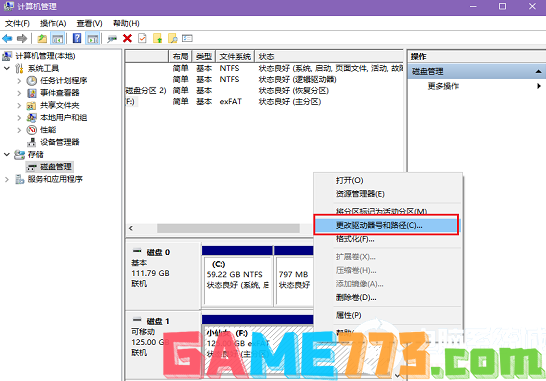Select the 计算机管理(本地) root node
Image resolution: width=546 pixels, height=381 pixels.
(x=45, y=56)
